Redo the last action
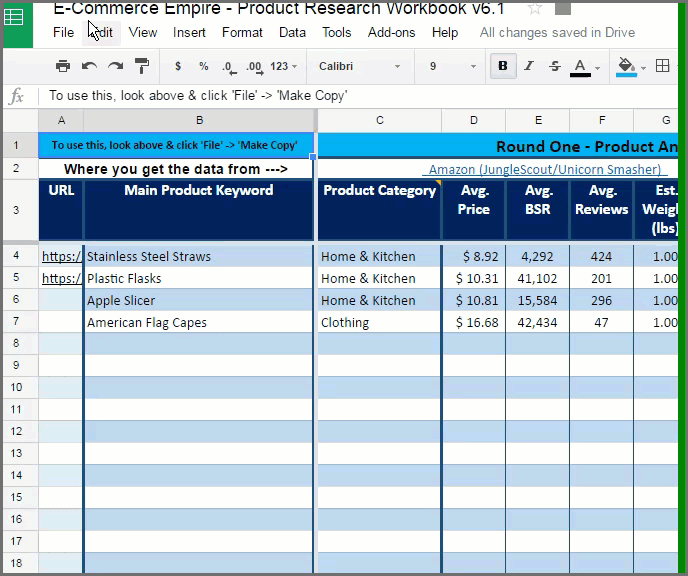 (115, 66)
